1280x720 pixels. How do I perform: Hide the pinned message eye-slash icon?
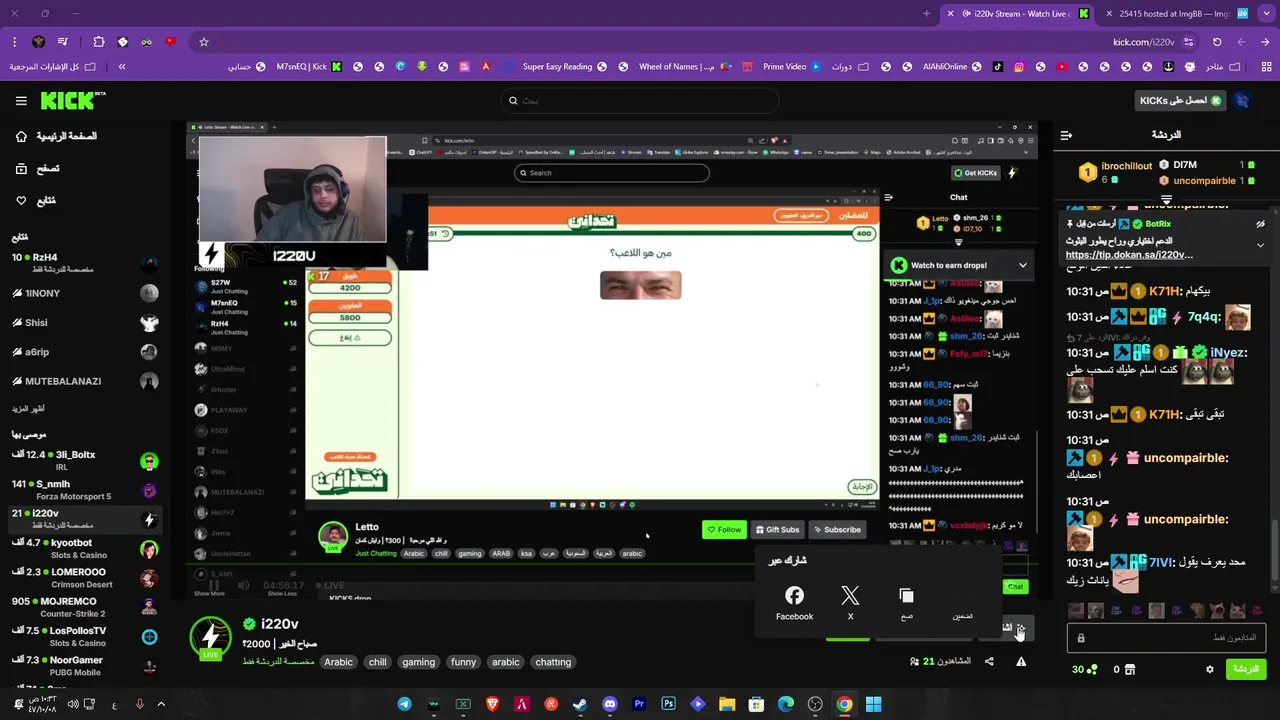coord(1260,224)
